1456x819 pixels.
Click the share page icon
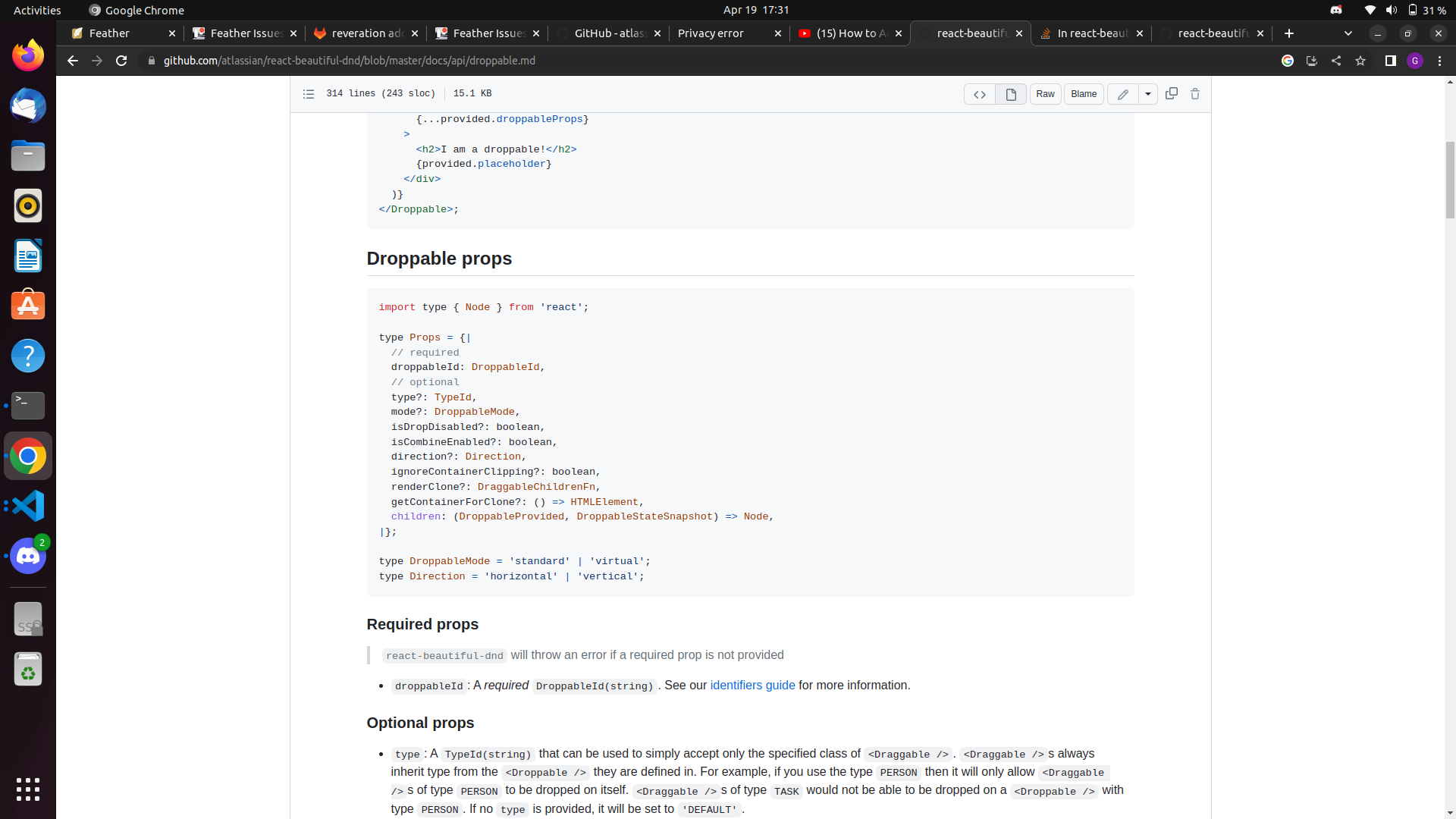click(x=1336, y=61)
